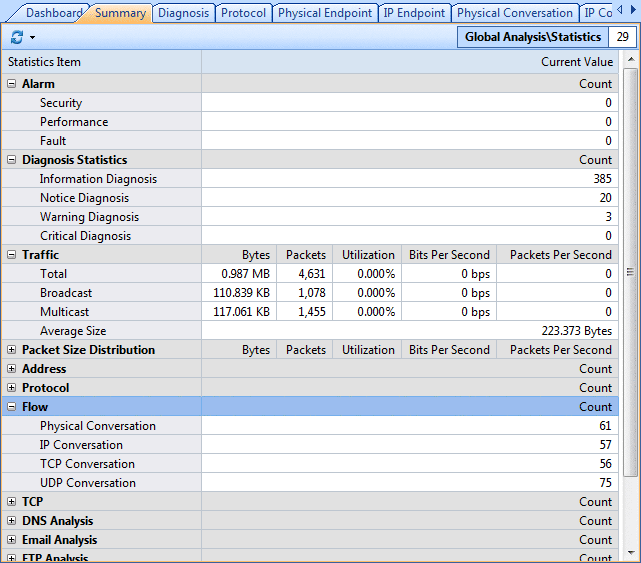The width and height of the screenshot is (641, 563).
Task: Expand the Address group
Action: pyautogui.click(x=11, y=369)
